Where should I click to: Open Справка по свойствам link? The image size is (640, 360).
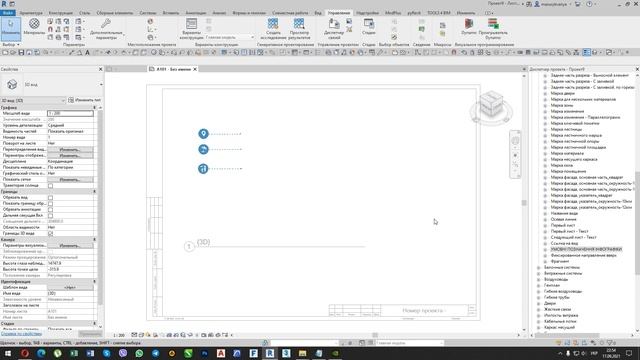pos(21,334)
